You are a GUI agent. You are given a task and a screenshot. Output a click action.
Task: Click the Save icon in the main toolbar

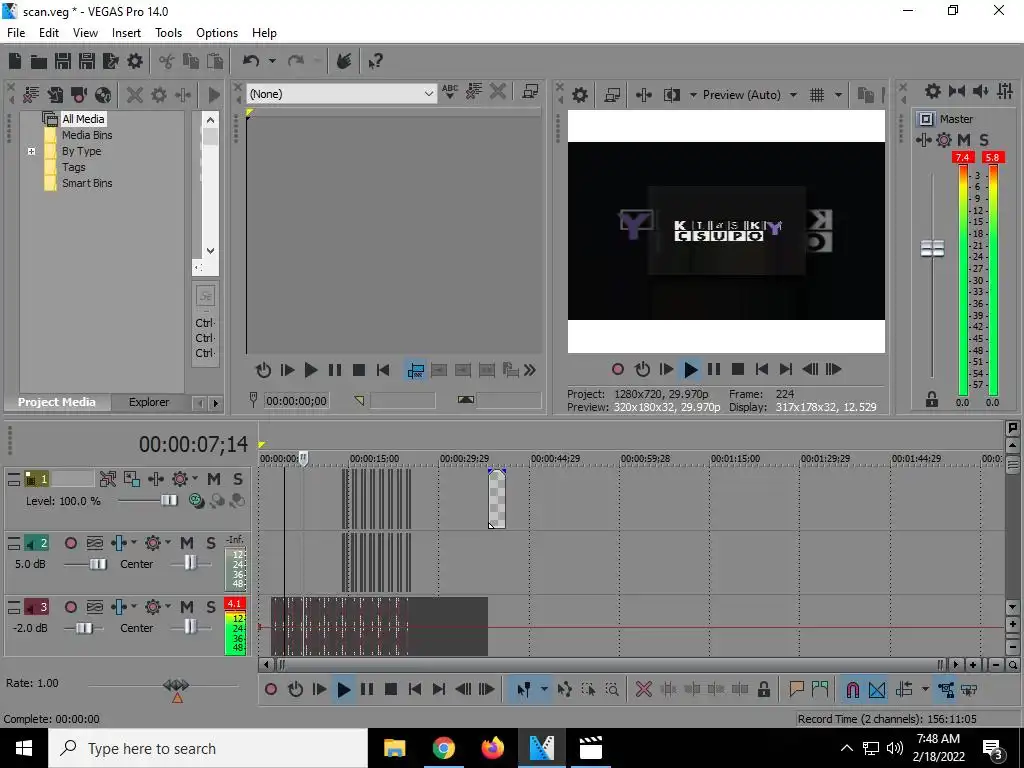coord(63,61)
